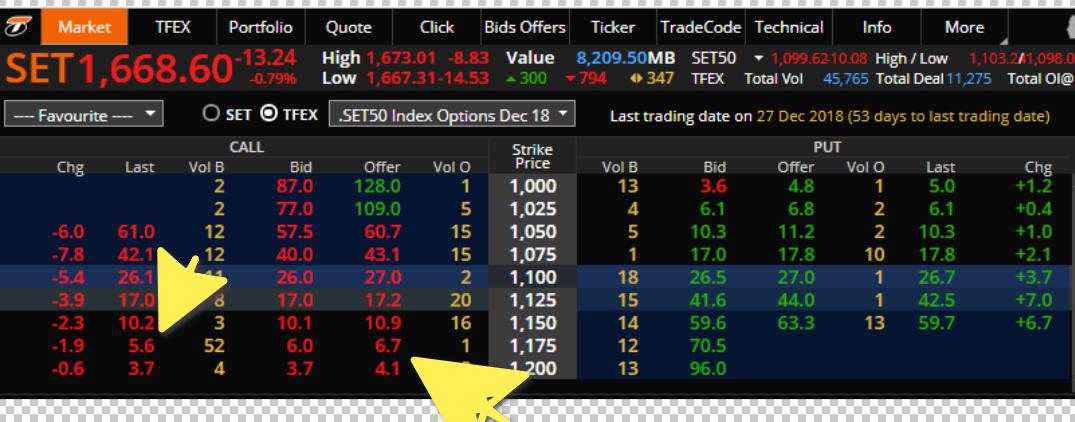The image size is (1075, 422).
Task: Click put offer 6.8
Action: (801, 209)
